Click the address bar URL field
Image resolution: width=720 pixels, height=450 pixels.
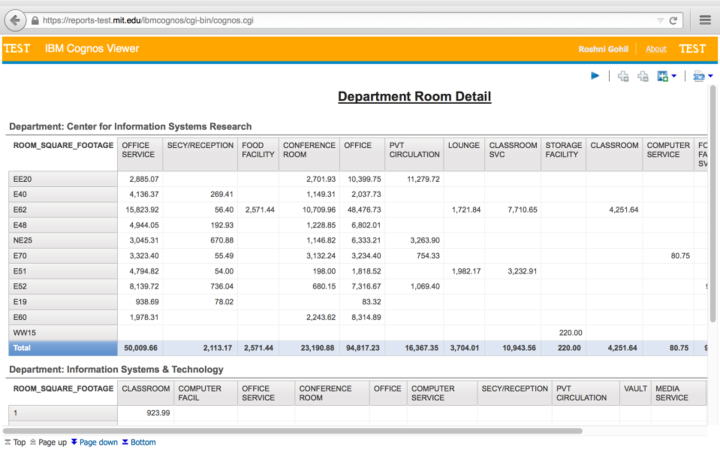[300, 20]
